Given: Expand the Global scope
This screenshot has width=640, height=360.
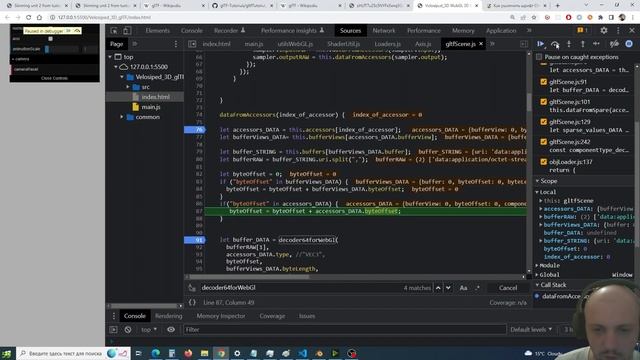Looking at the screenshot, I should tap(537, 275).
